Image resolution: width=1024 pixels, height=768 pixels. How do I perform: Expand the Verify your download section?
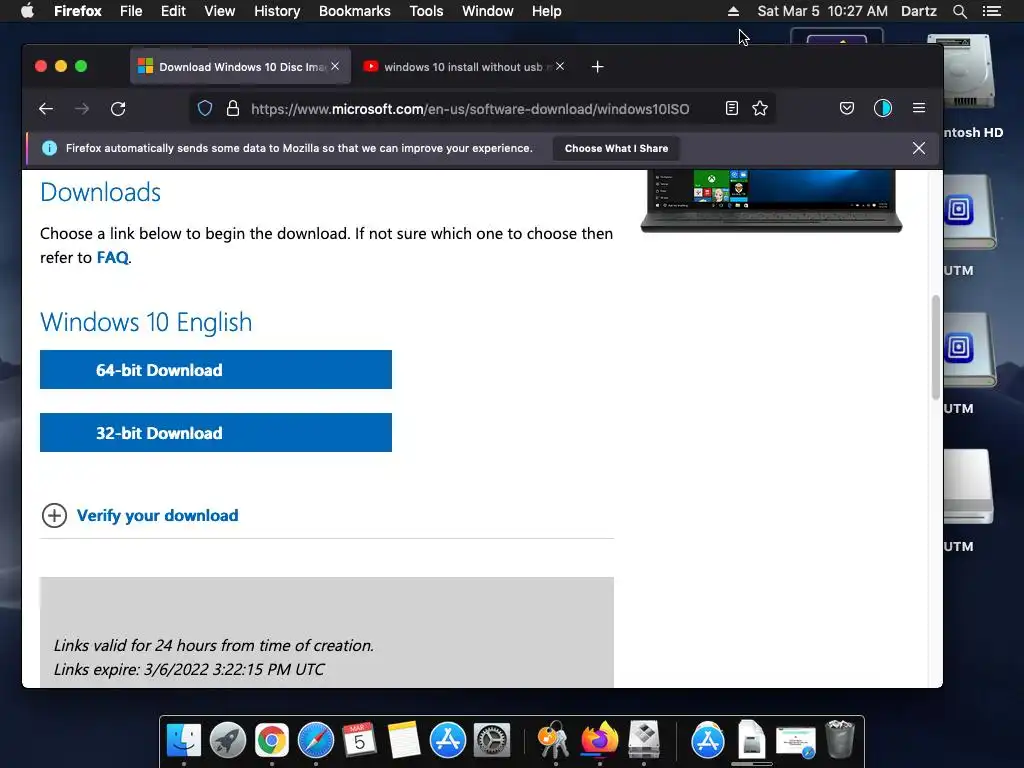[140, 515]
